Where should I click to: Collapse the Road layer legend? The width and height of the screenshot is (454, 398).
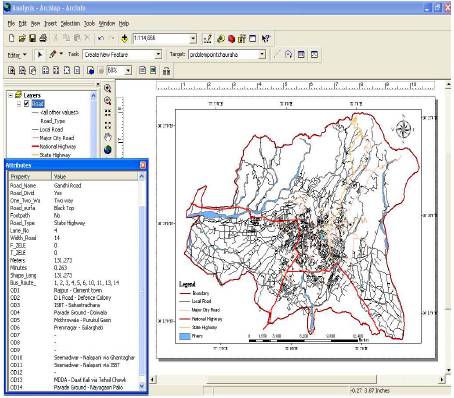[x=19, y=104]
